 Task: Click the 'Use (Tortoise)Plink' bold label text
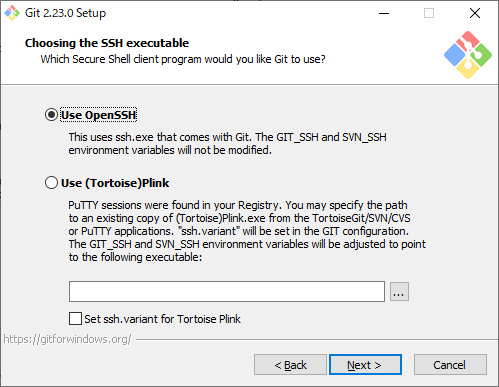(x=115, y=183)
